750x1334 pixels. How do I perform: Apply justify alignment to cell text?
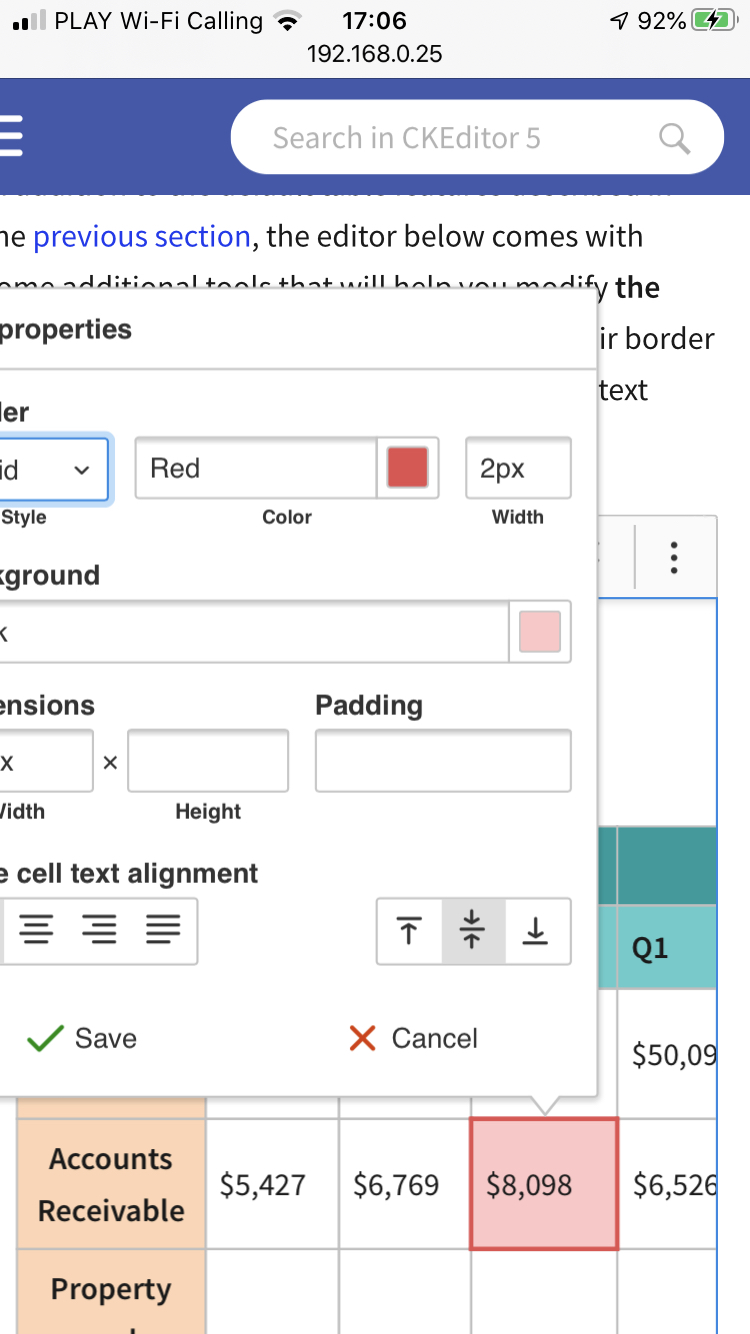163,931
